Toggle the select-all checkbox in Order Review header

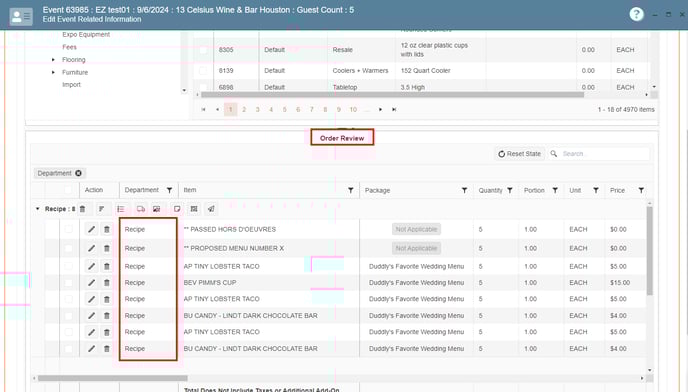click(68, 190)
